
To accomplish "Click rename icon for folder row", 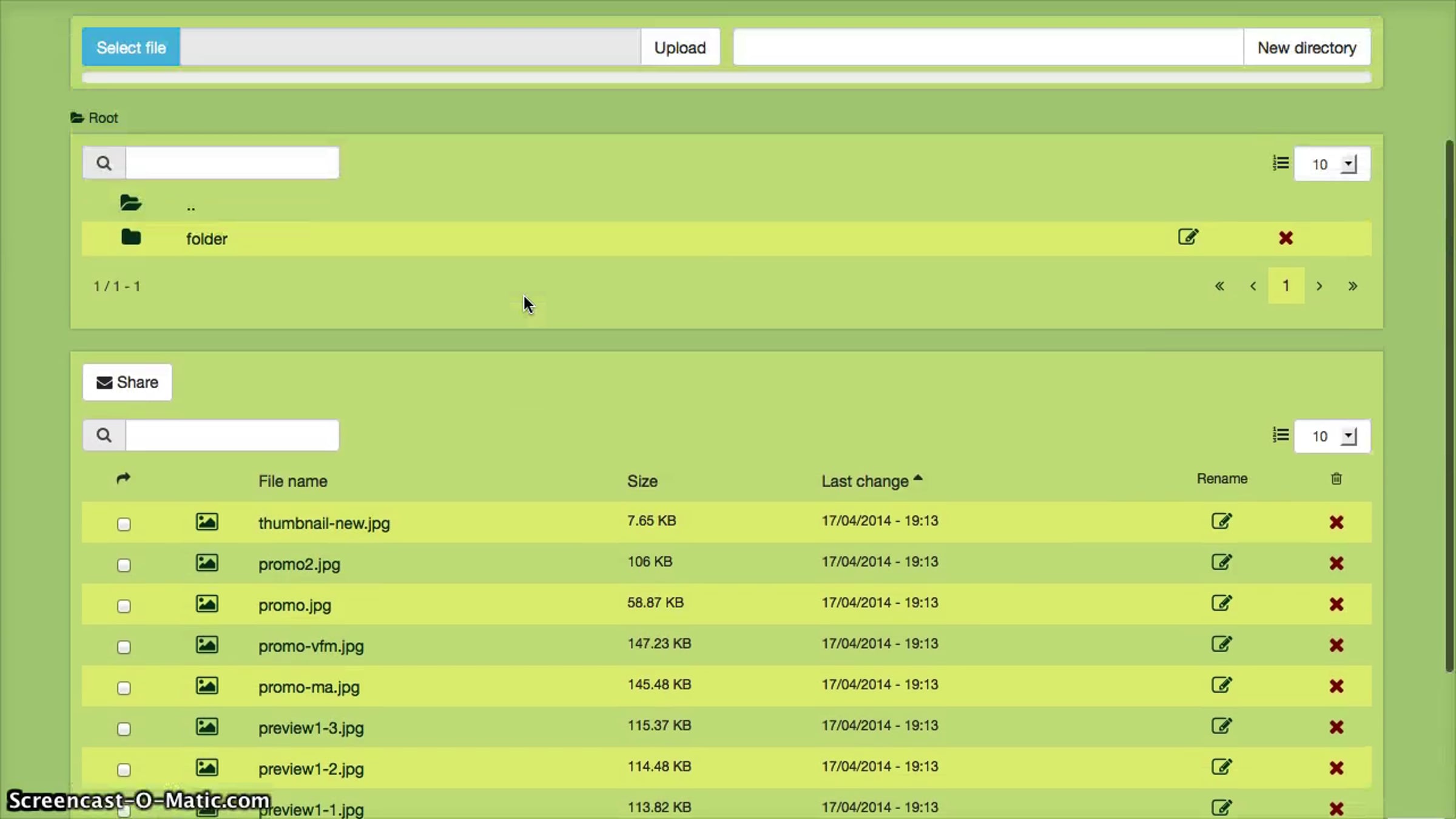I will click(x=1188, y=237).
